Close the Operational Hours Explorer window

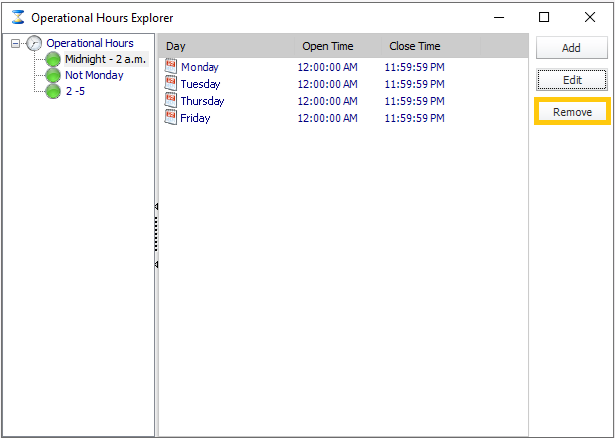(590, 17)
